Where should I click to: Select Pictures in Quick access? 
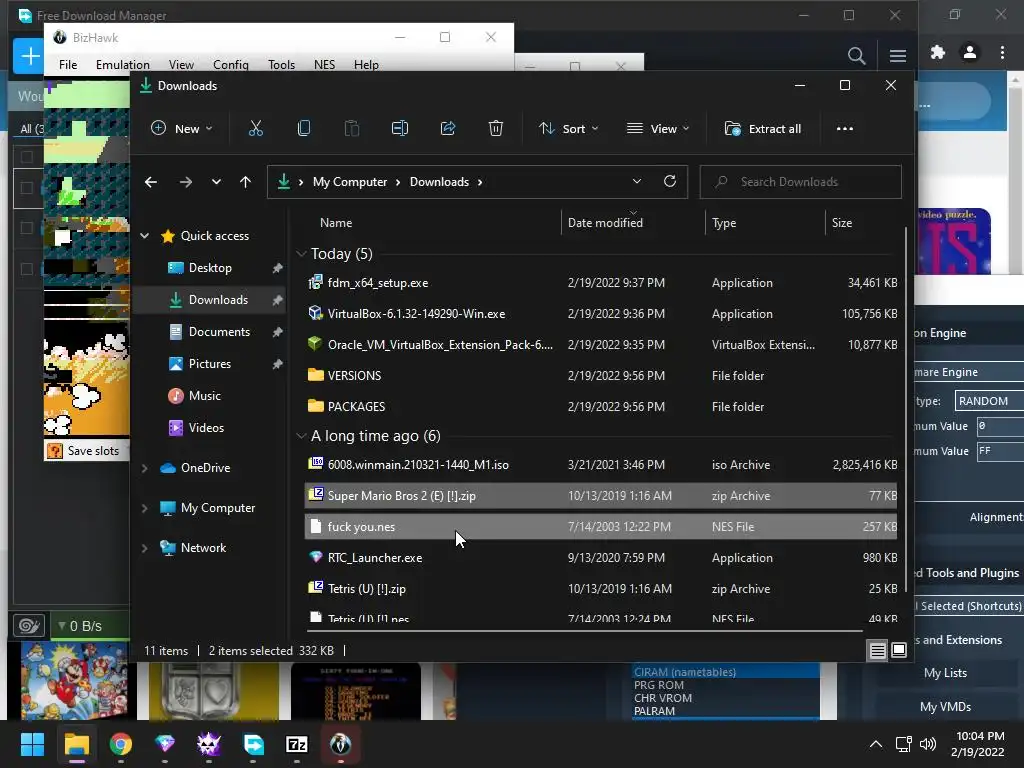point(210,364)
